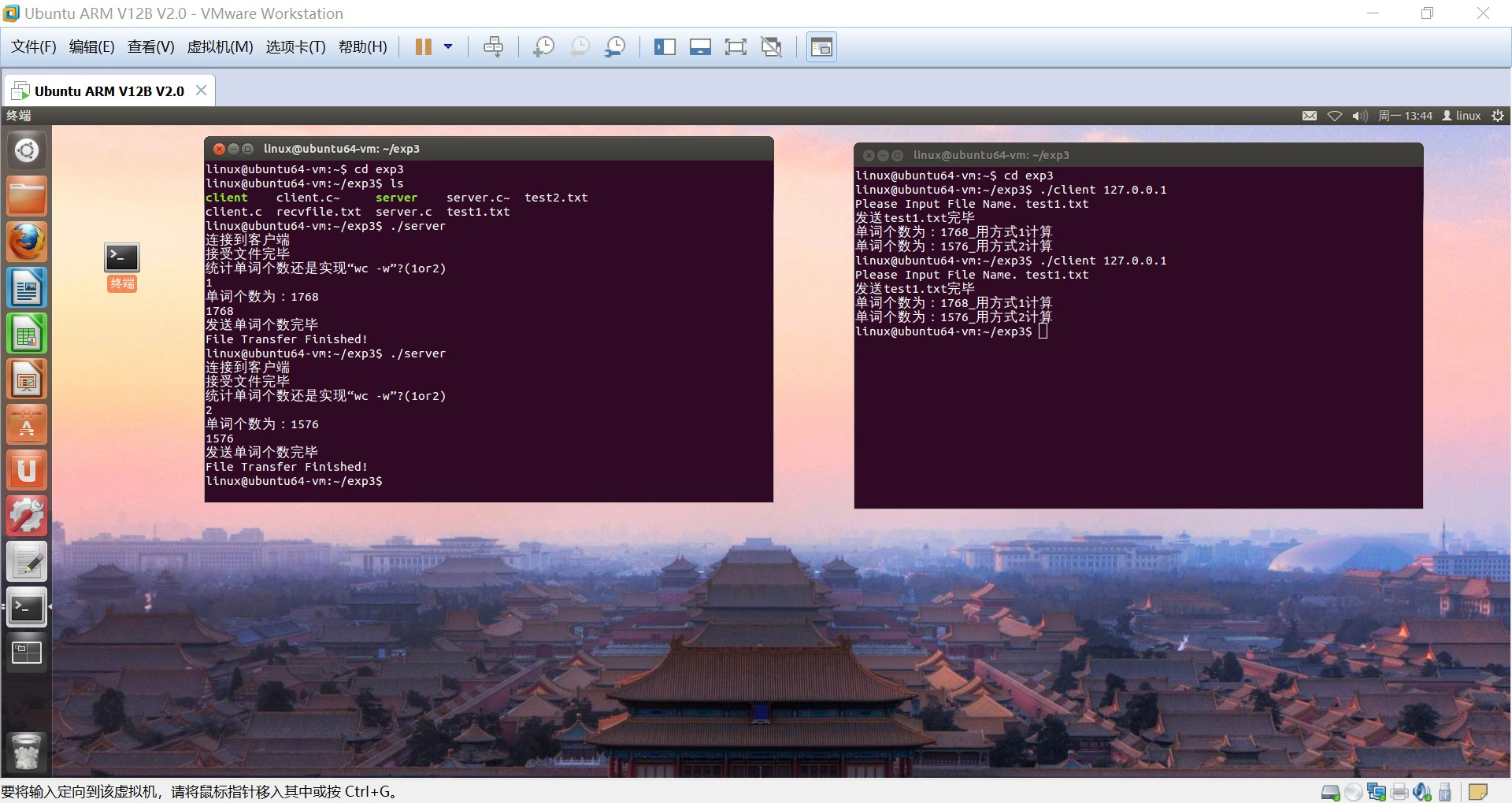Open the network indicator menu

tap(1335, 116)
